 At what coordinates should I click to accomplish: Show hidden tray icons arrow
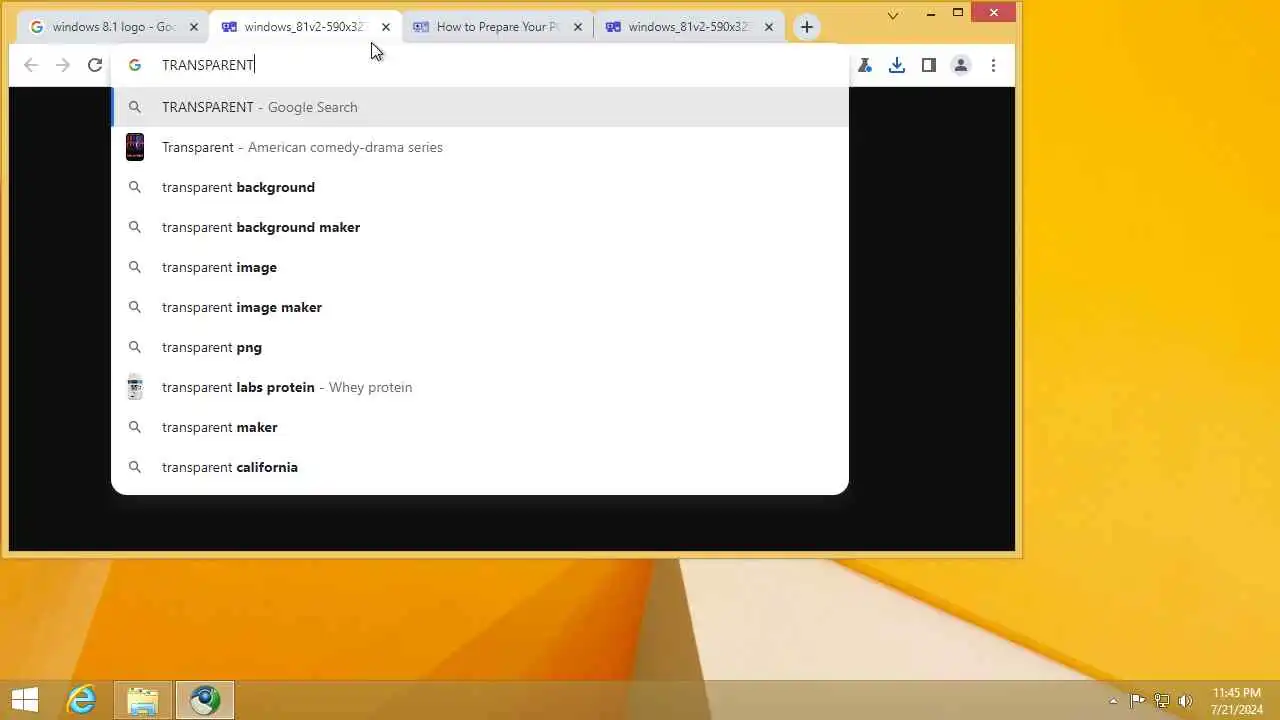click(x=1113, y=701)
